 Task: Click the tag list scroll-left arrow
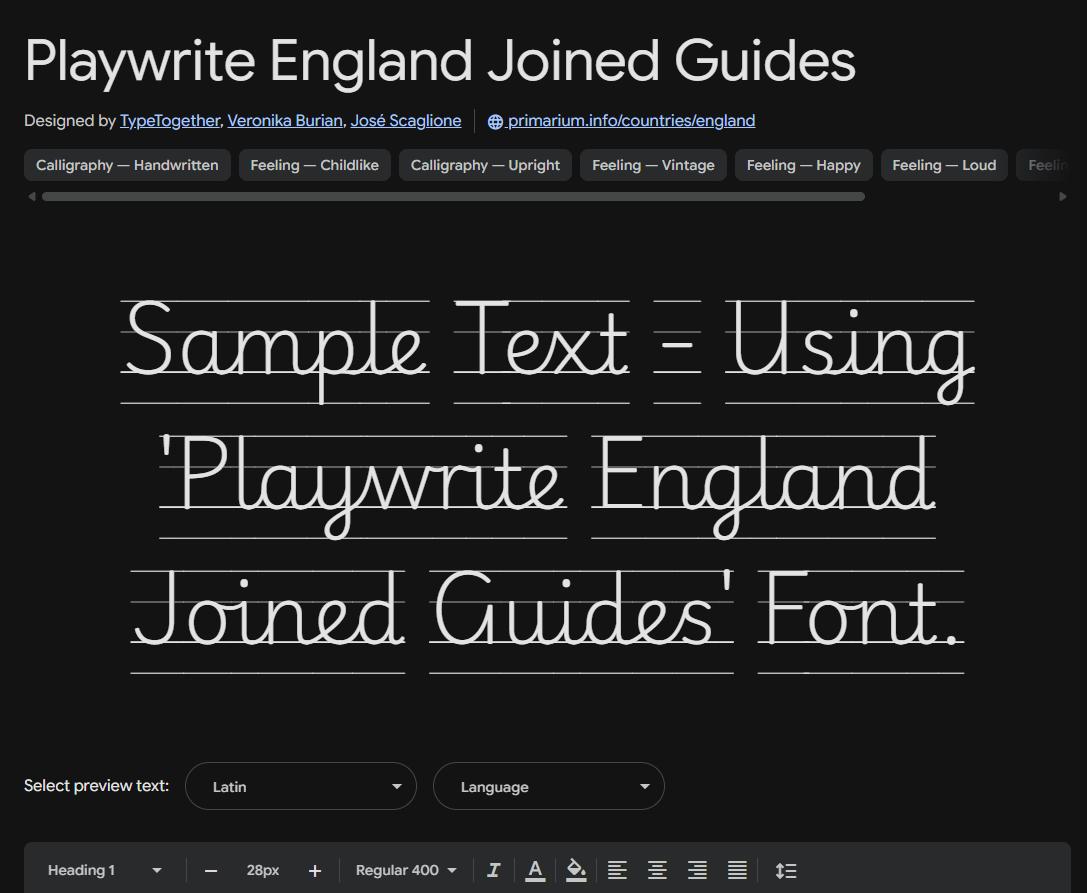click(x=31, y=197)
